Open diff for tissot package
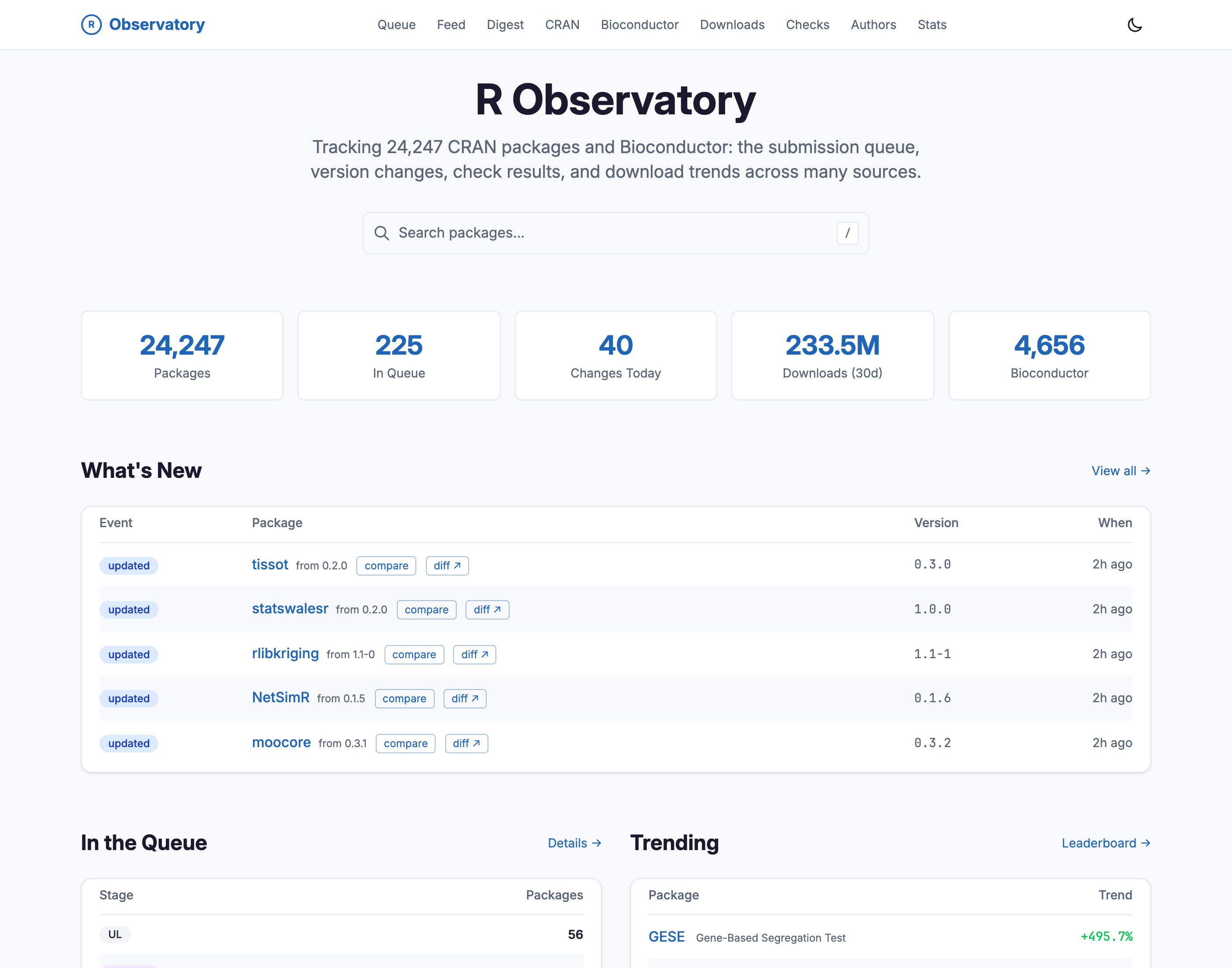 coord(447,565)
